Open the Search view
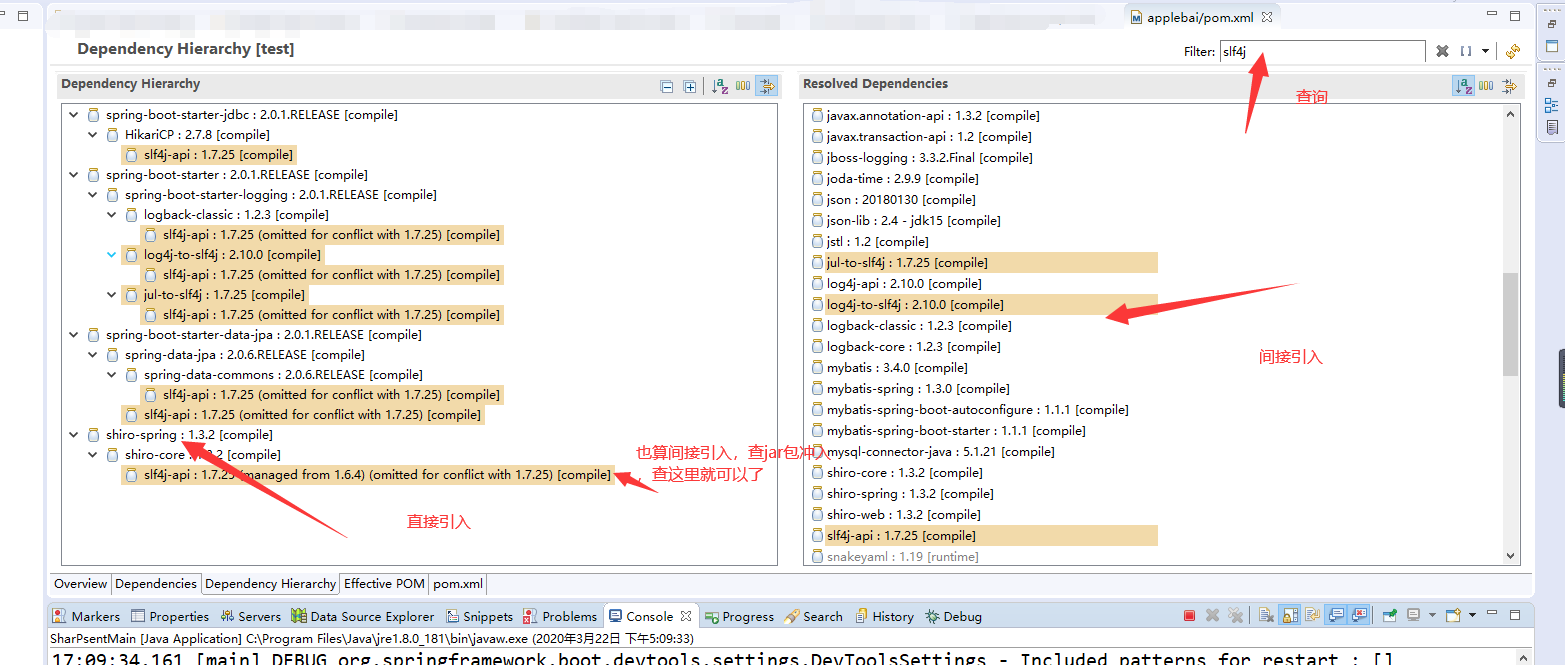This screenshot has width=1565, height=665. pyautogui.click(x=813, y=617)
